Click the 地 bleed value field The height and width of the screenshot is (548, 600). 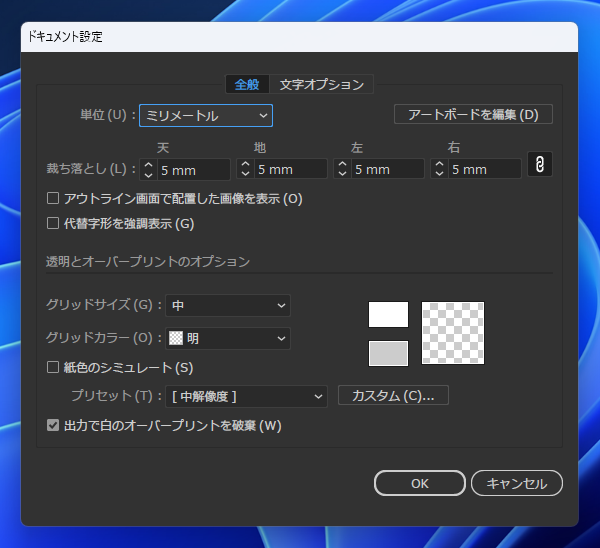click(x=290, y=169)
